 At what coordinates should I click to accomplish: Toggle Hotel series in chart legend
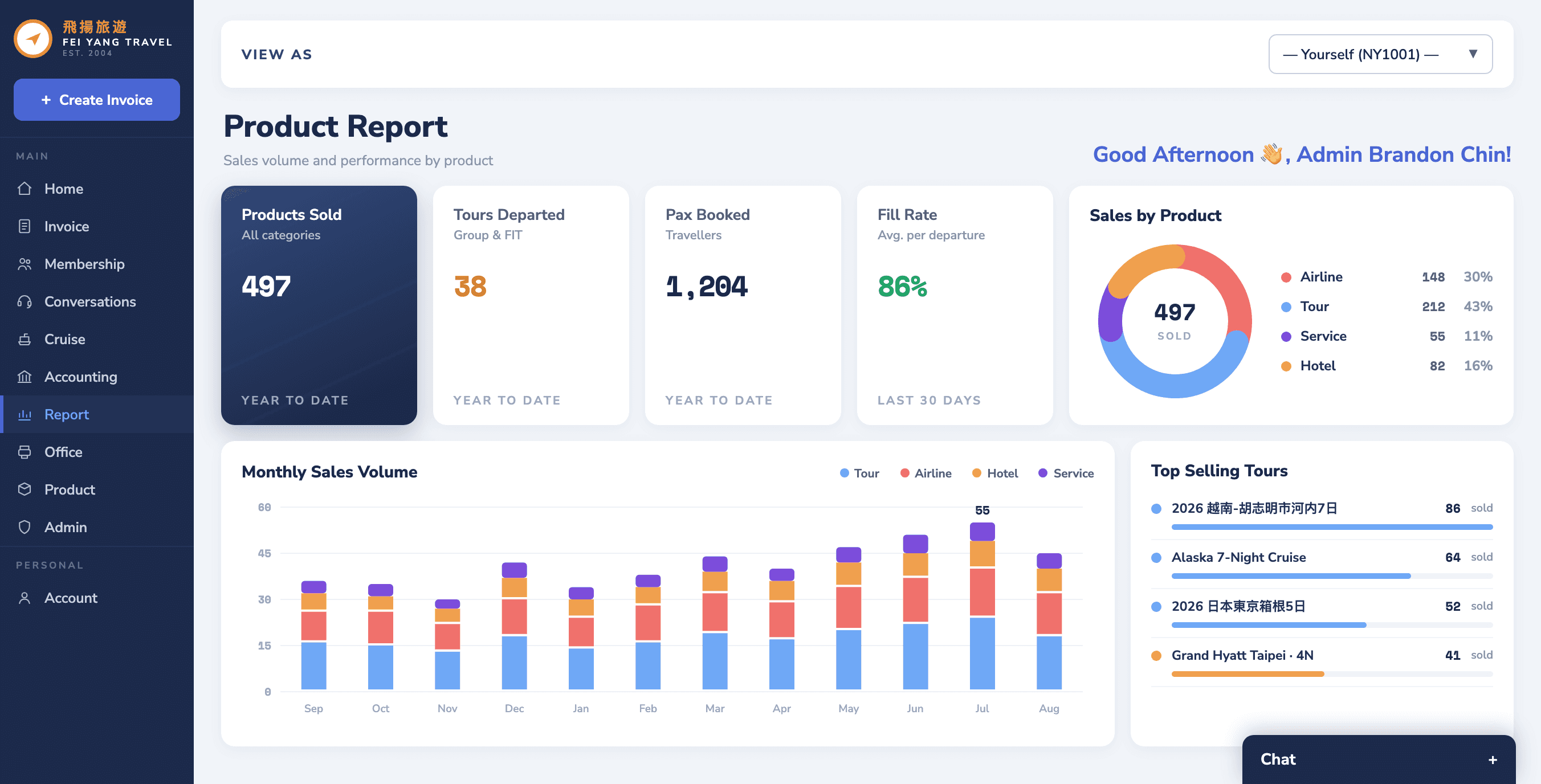(995, 473)
